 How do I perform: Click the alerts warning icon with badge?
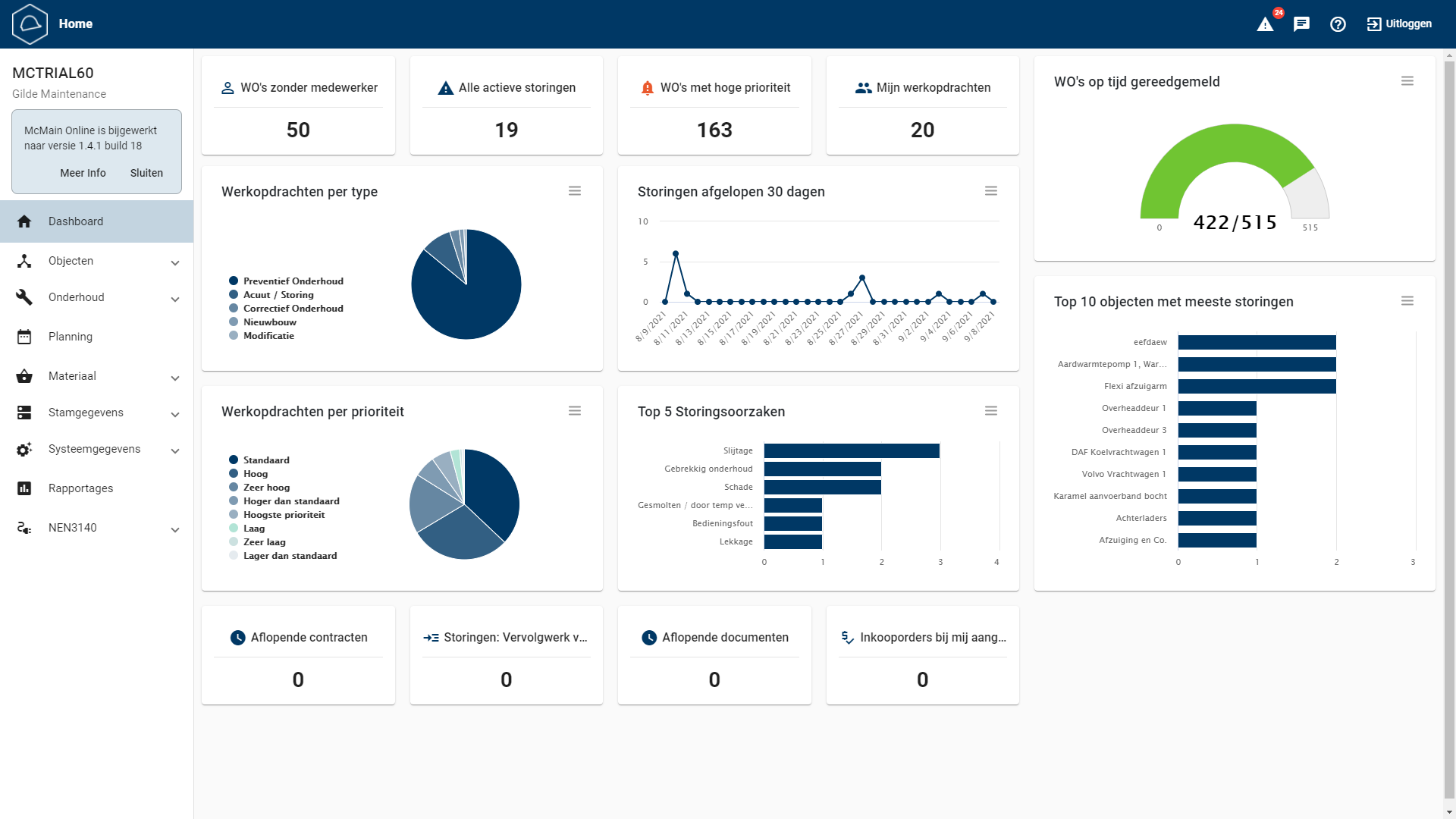(x=1265, y=24)
